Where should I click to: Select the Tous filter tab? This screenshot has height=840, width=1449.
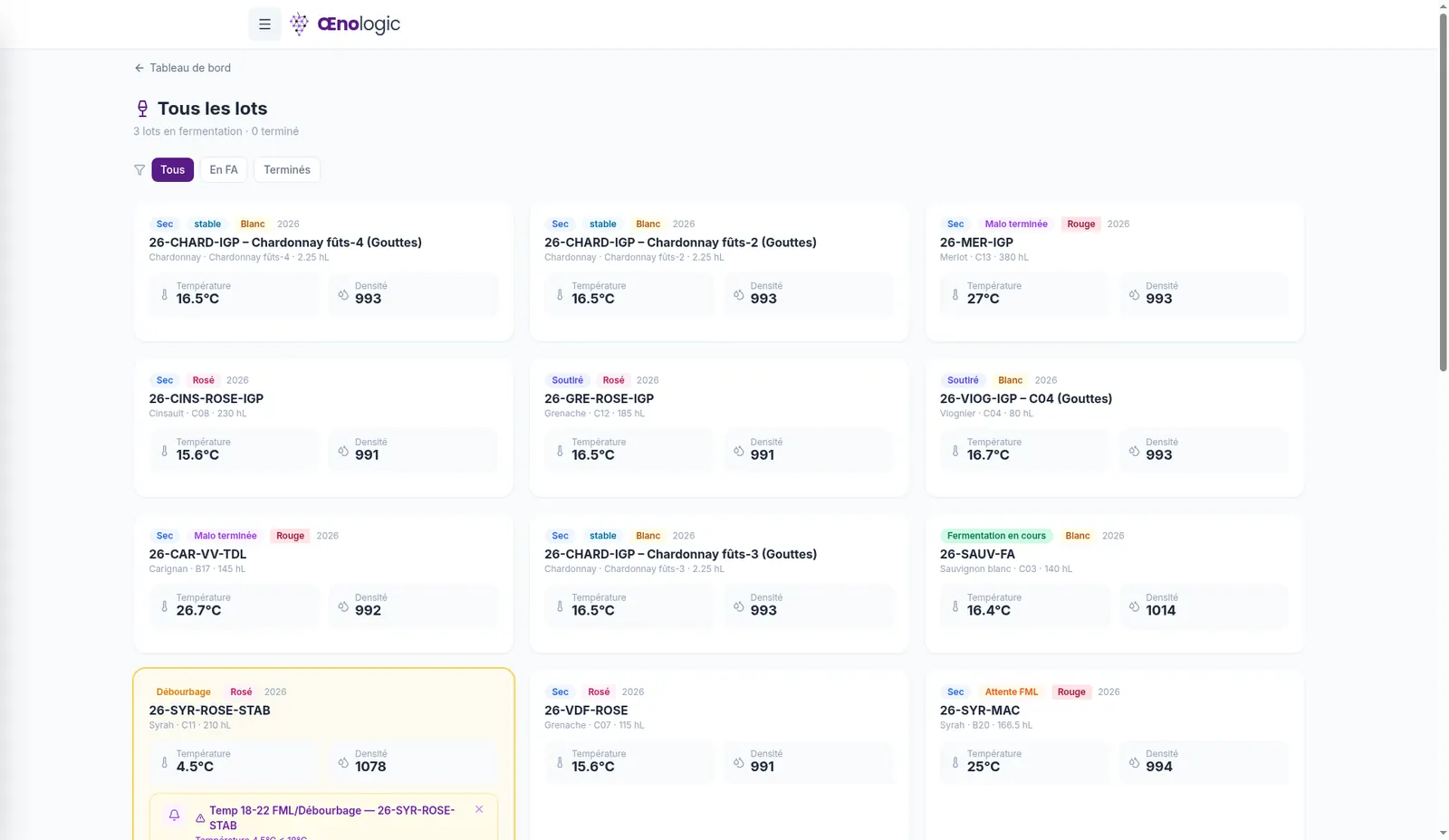click(x=173, y=169)
